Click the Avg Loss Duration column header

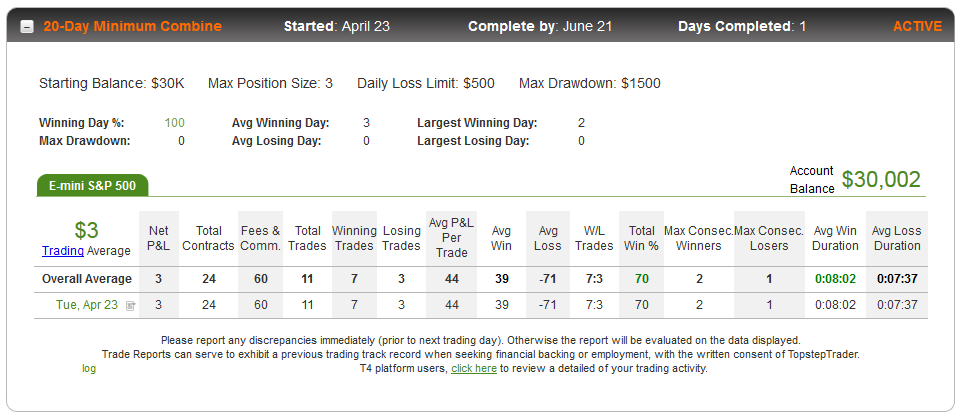click(896, 238)
